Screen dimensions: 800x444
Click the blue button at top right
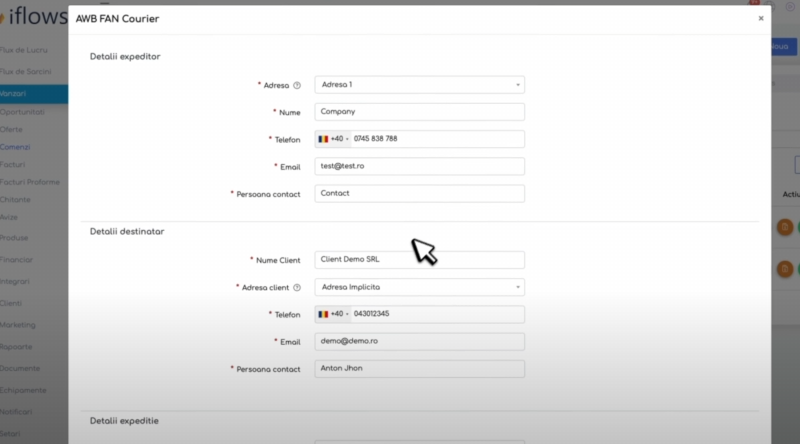pos(784,47)
